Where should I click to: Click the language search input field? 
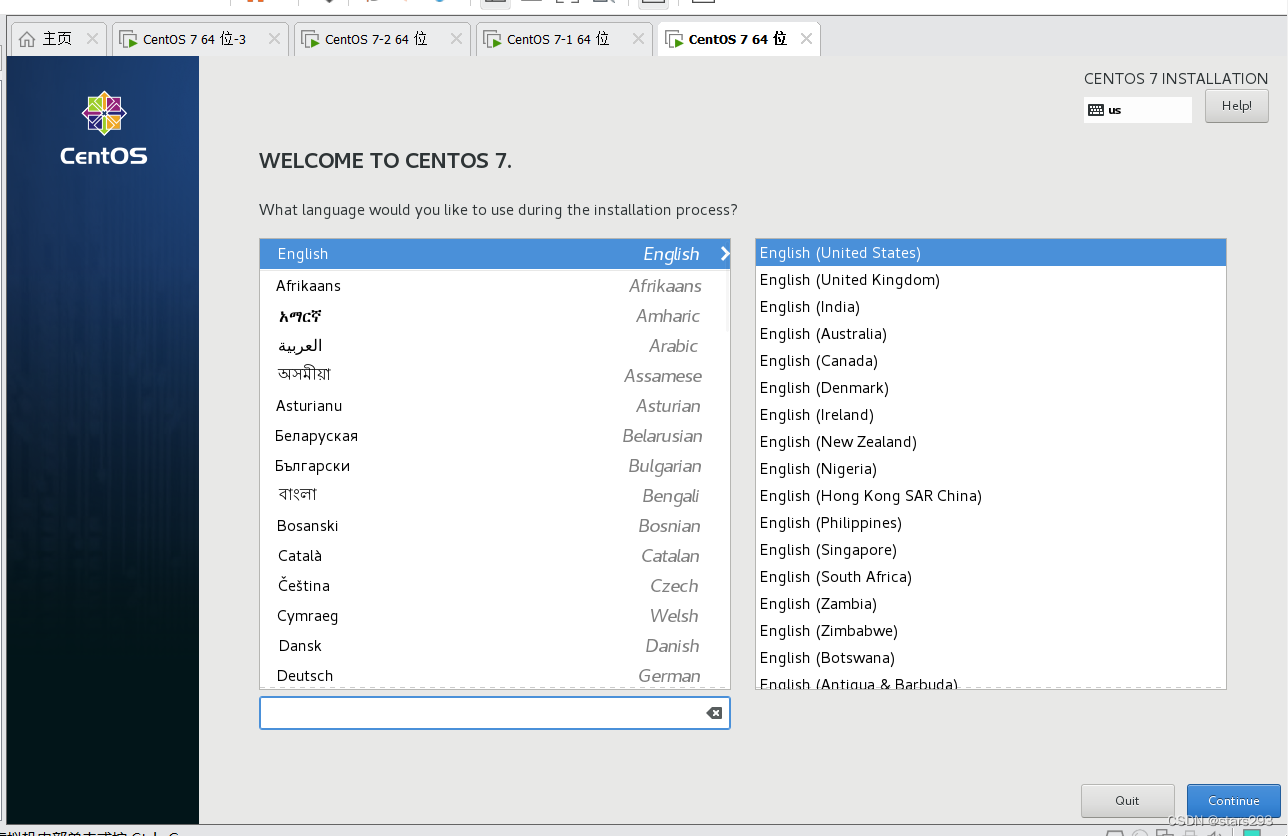coord(494,713)
